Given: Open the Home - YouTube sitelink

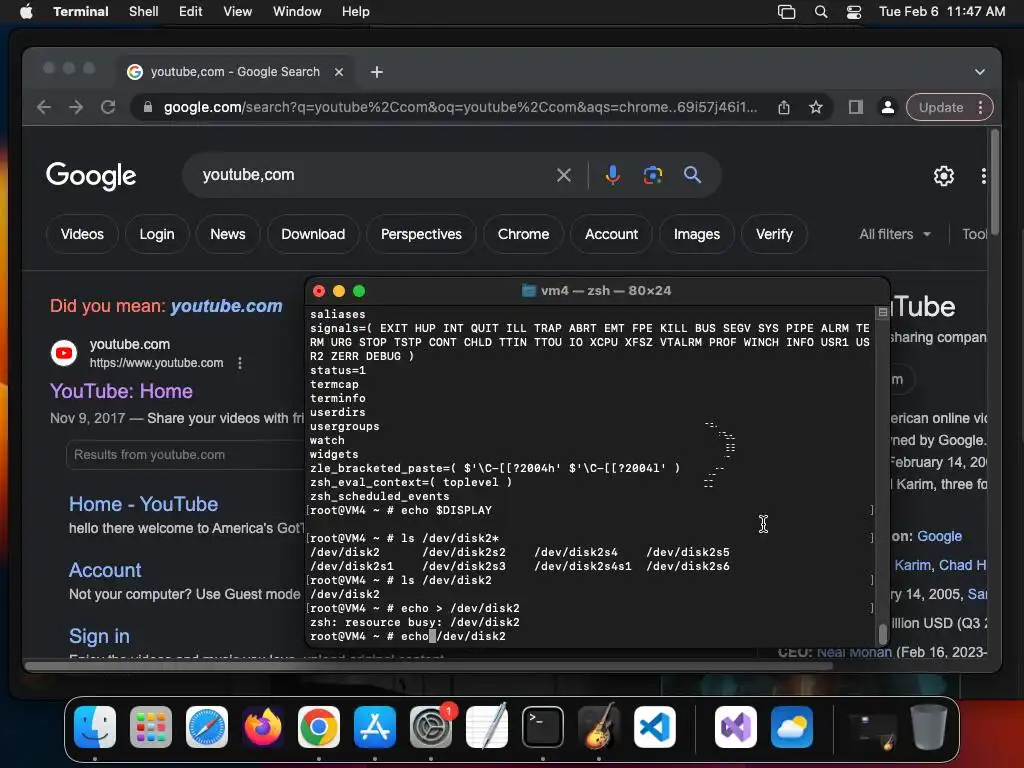Looking at the screenshot, I should pos(144,504).
